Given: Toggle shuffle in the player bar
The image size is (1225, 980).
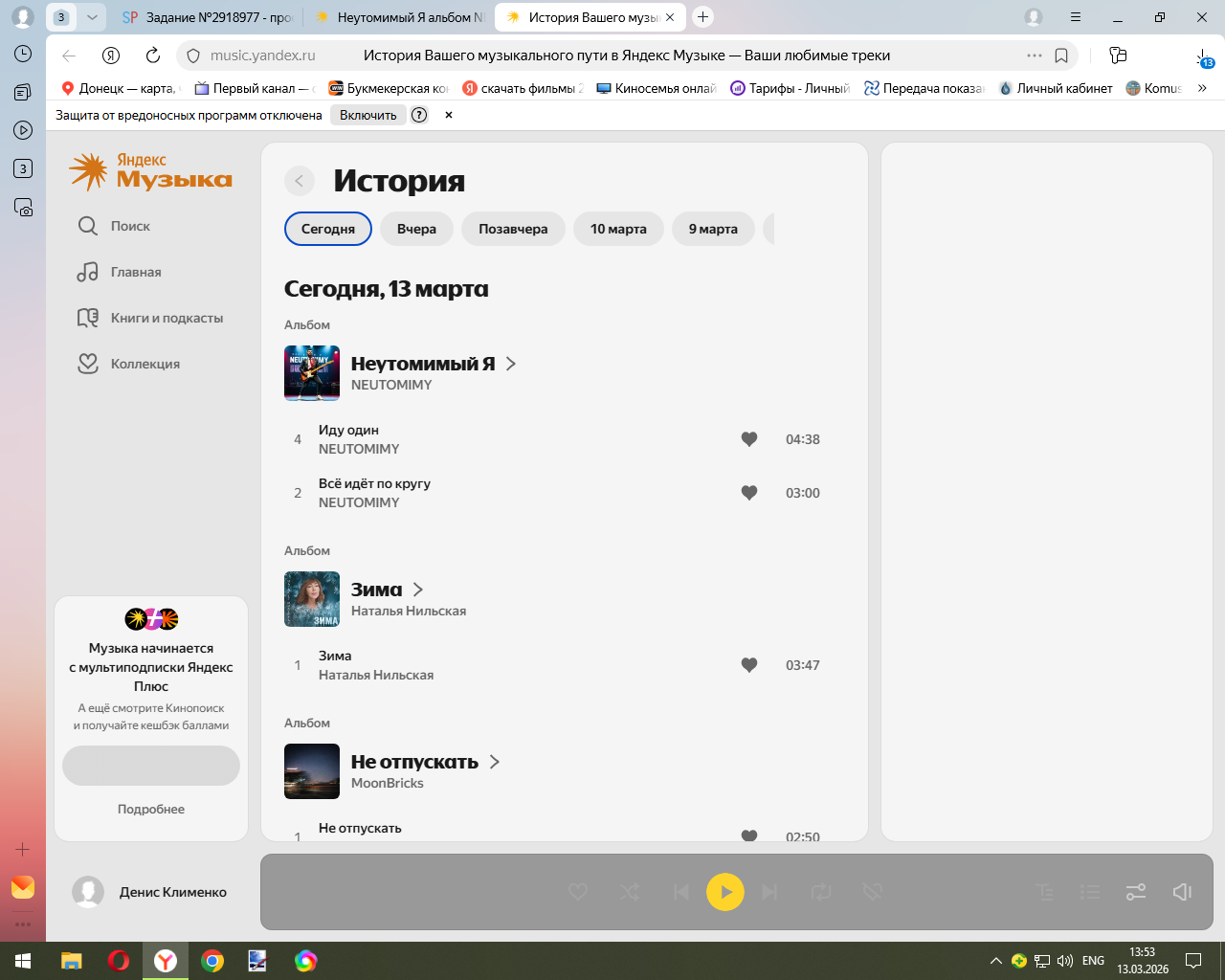Looking at the screenshot, I should coord(630,892).
